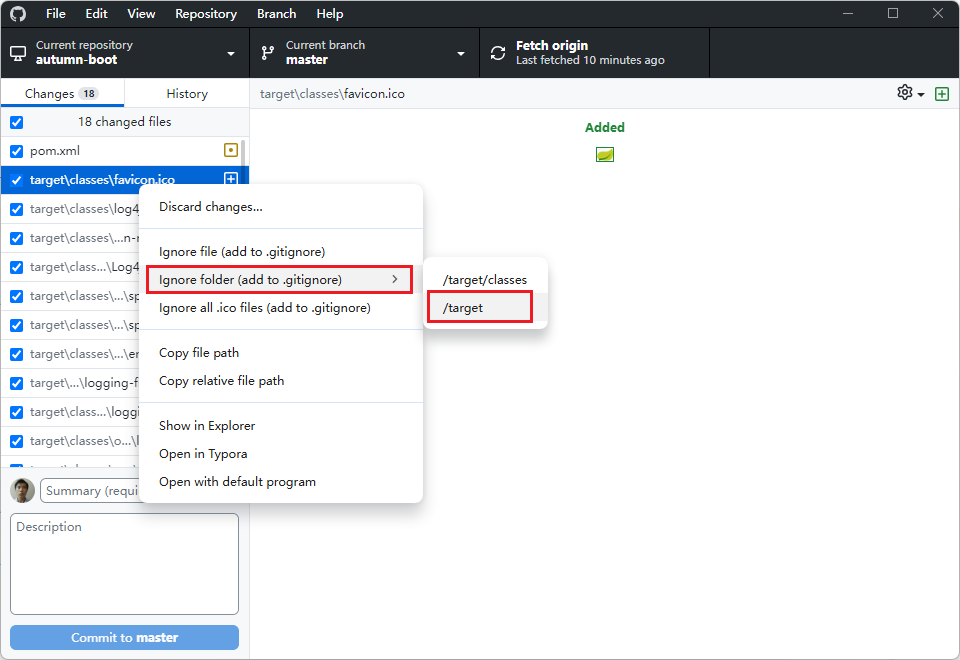Image resolution: width=960 pixels, height=660 pixels.
Task: Uncheck the target\classes\favicon.ico checkbox
Action: 16,180
